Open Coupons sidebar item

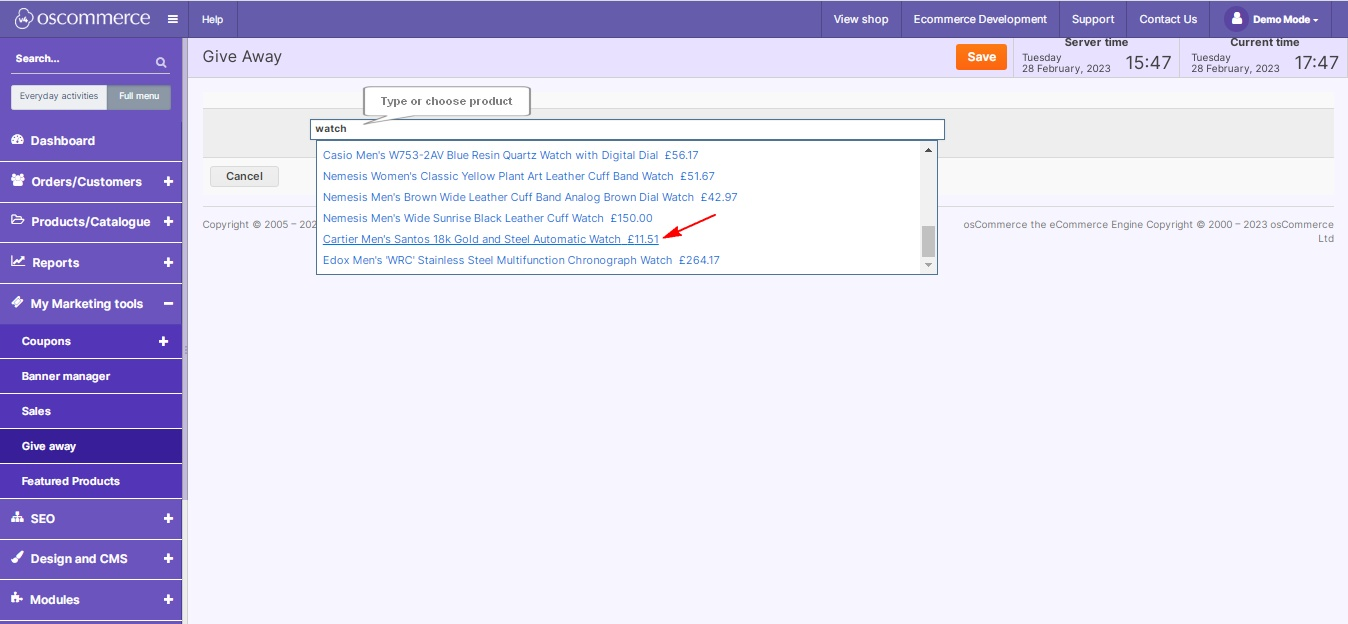click(46, 341)
